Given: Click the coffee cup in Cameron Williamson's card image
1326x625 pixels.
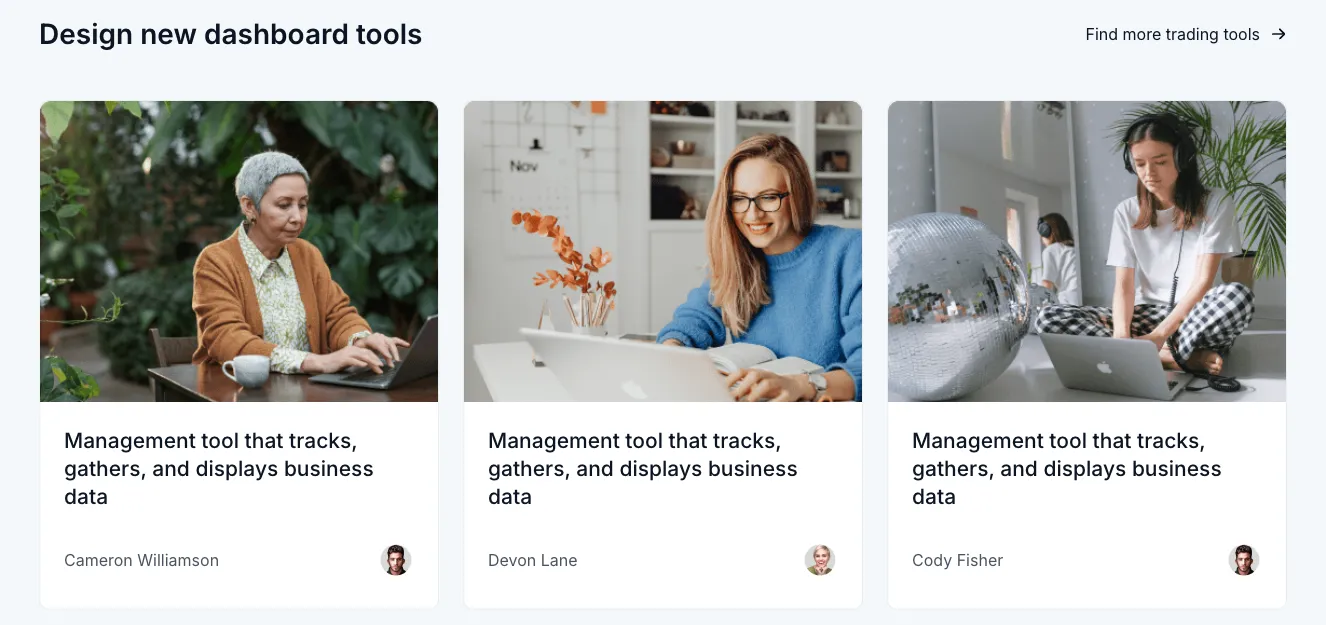Looking at the screenshot, I should point(247,370).
